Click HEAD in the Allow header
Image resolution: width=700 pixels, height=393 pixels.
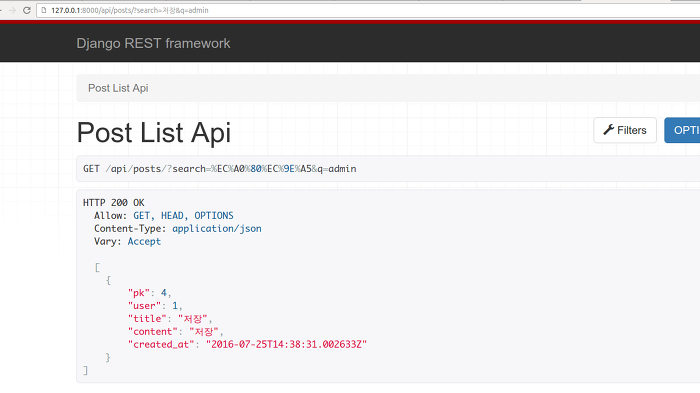click(172, 216)
